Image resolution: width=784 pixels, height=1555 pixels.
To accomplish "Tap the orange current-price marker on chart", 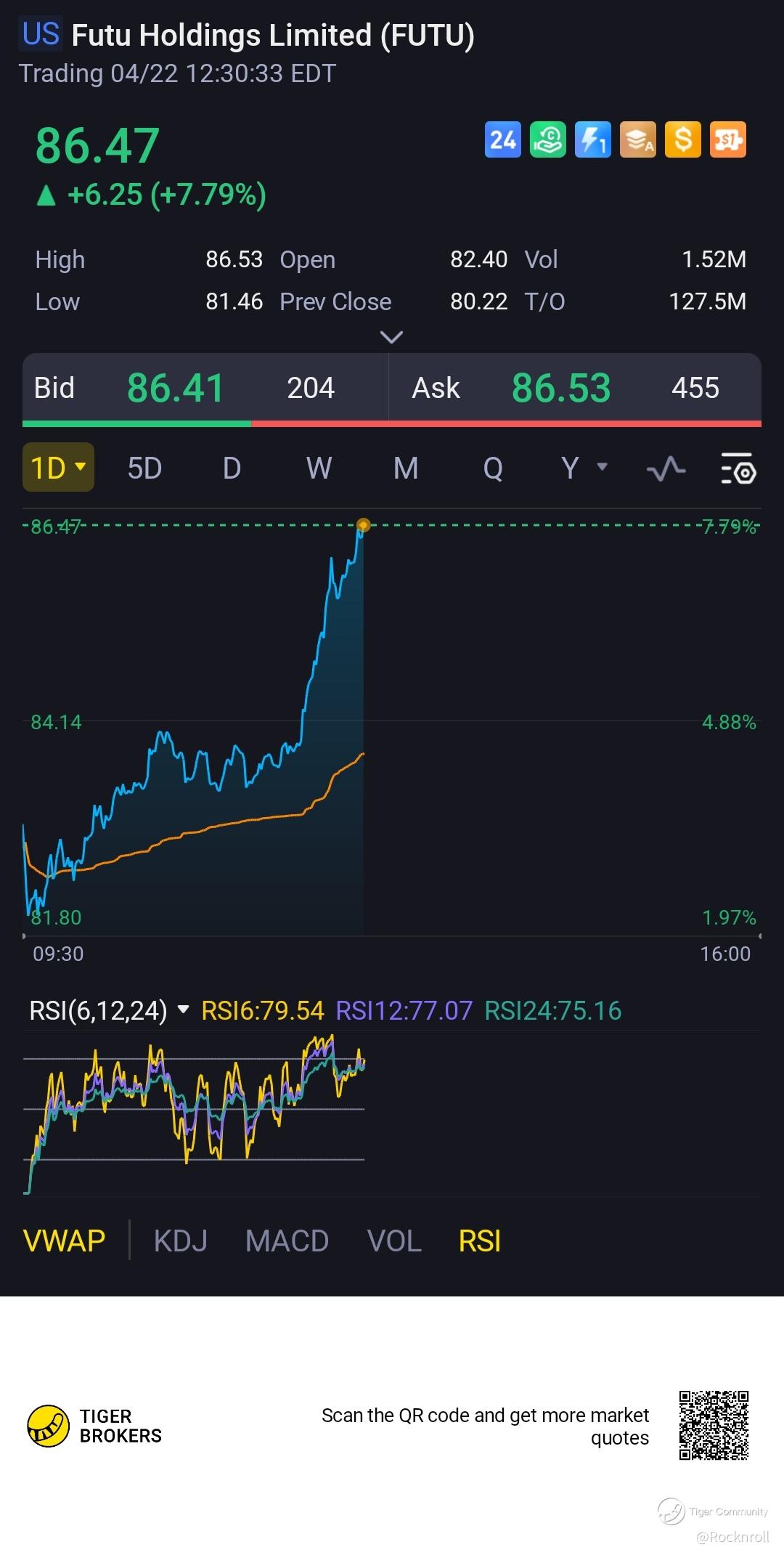I will tap(364, 525).
